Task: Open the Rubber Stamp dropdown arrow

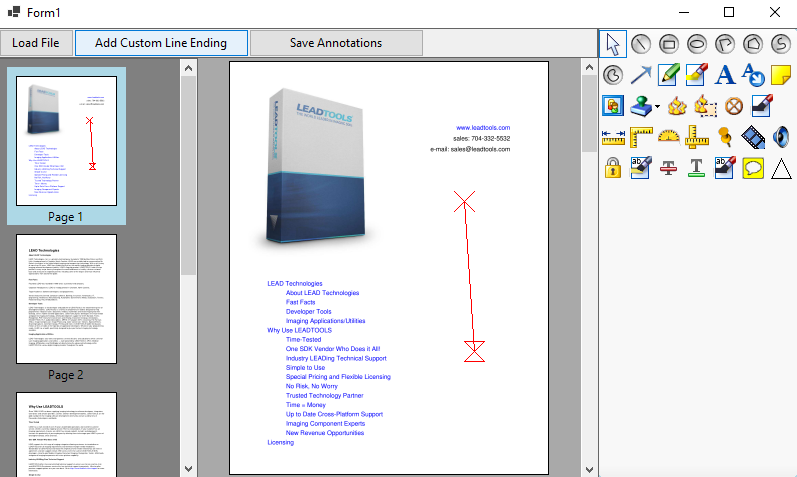Action: click(x=657, y=107)
